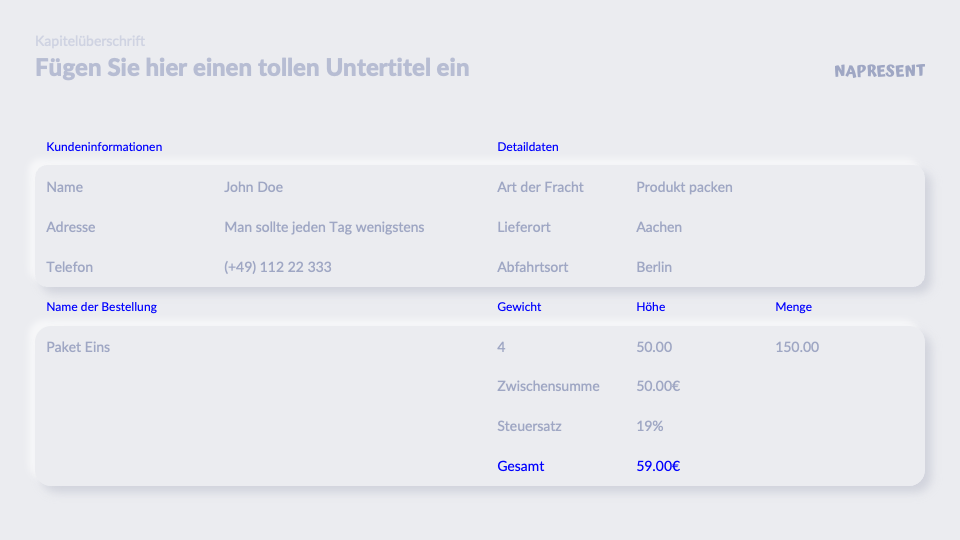Click the Höhe column header
Image resolution: width=960 pixels, height=540 pixels.
point(650,307)
